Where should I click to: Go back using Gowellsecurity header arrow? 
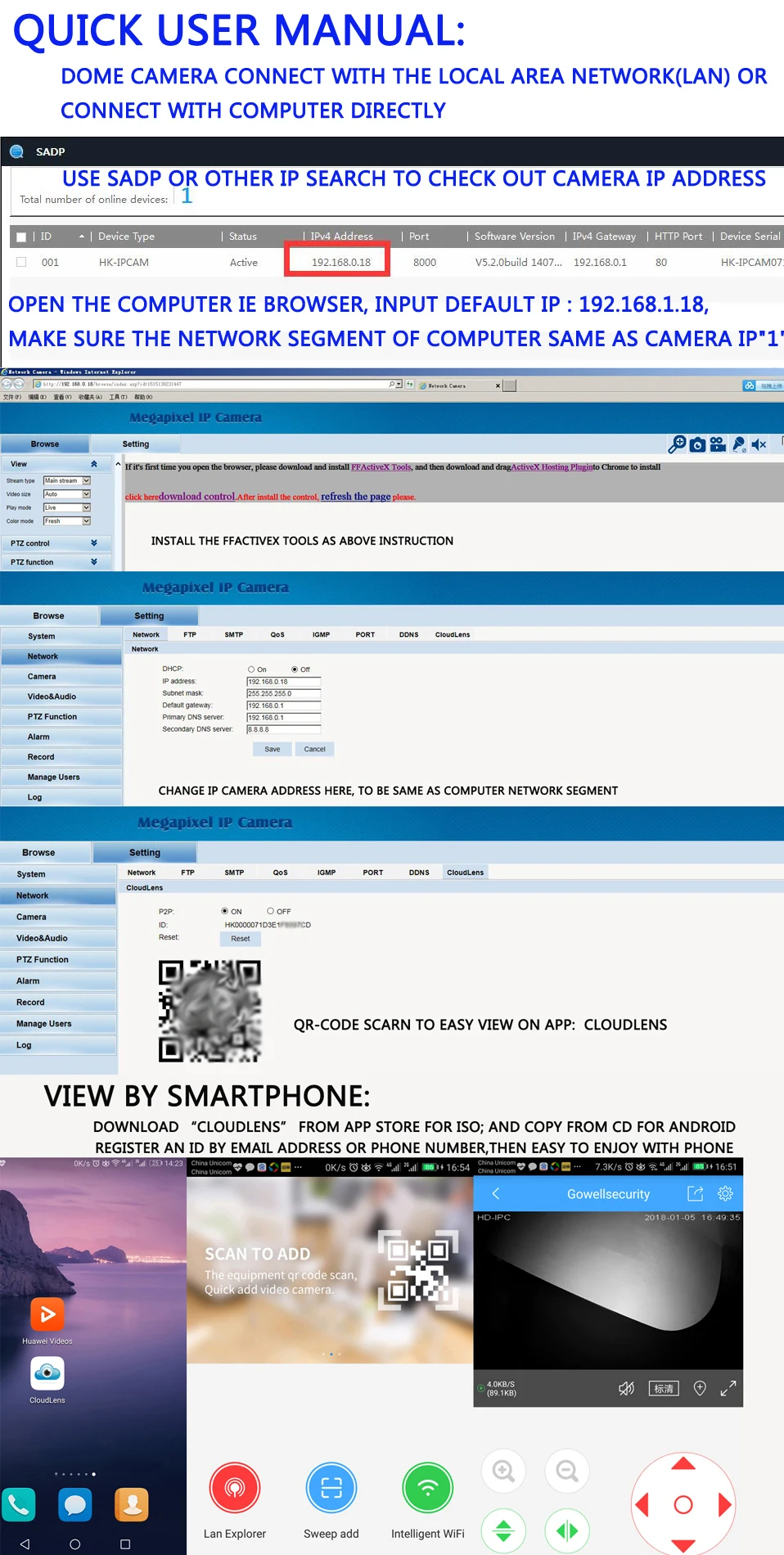[x=496, y=1193]
